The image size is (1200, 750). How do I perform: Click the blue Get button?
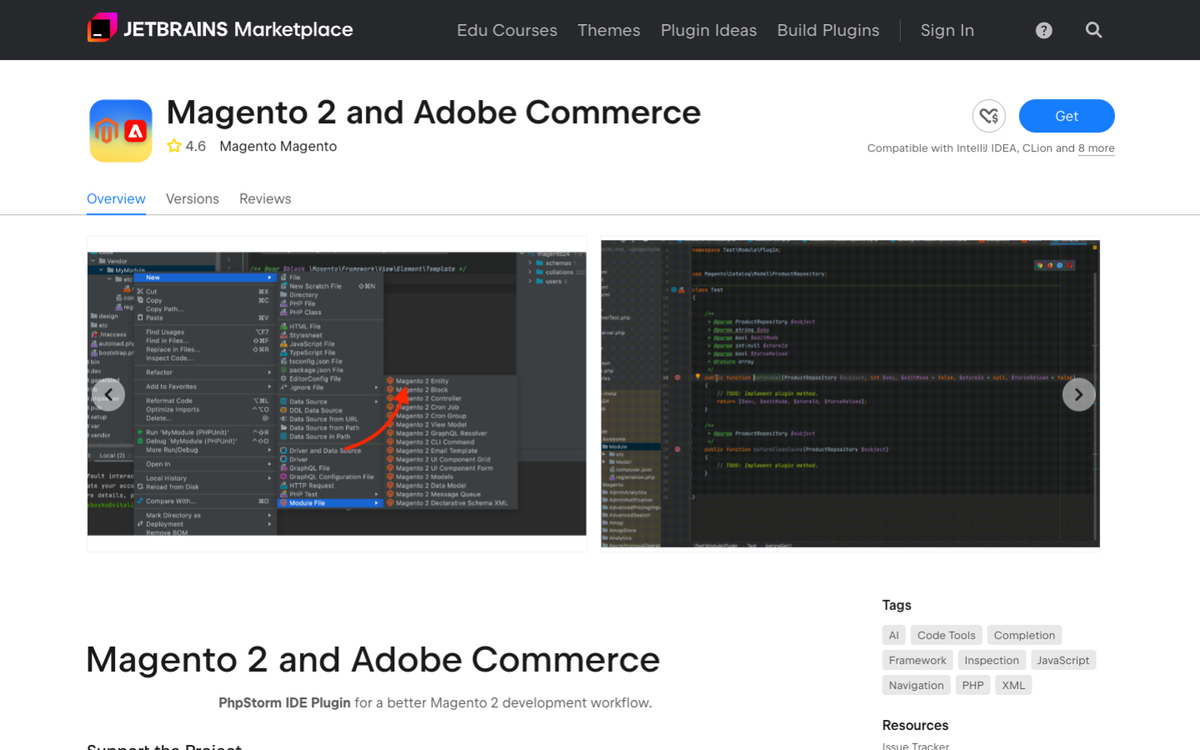point(1067,116)
